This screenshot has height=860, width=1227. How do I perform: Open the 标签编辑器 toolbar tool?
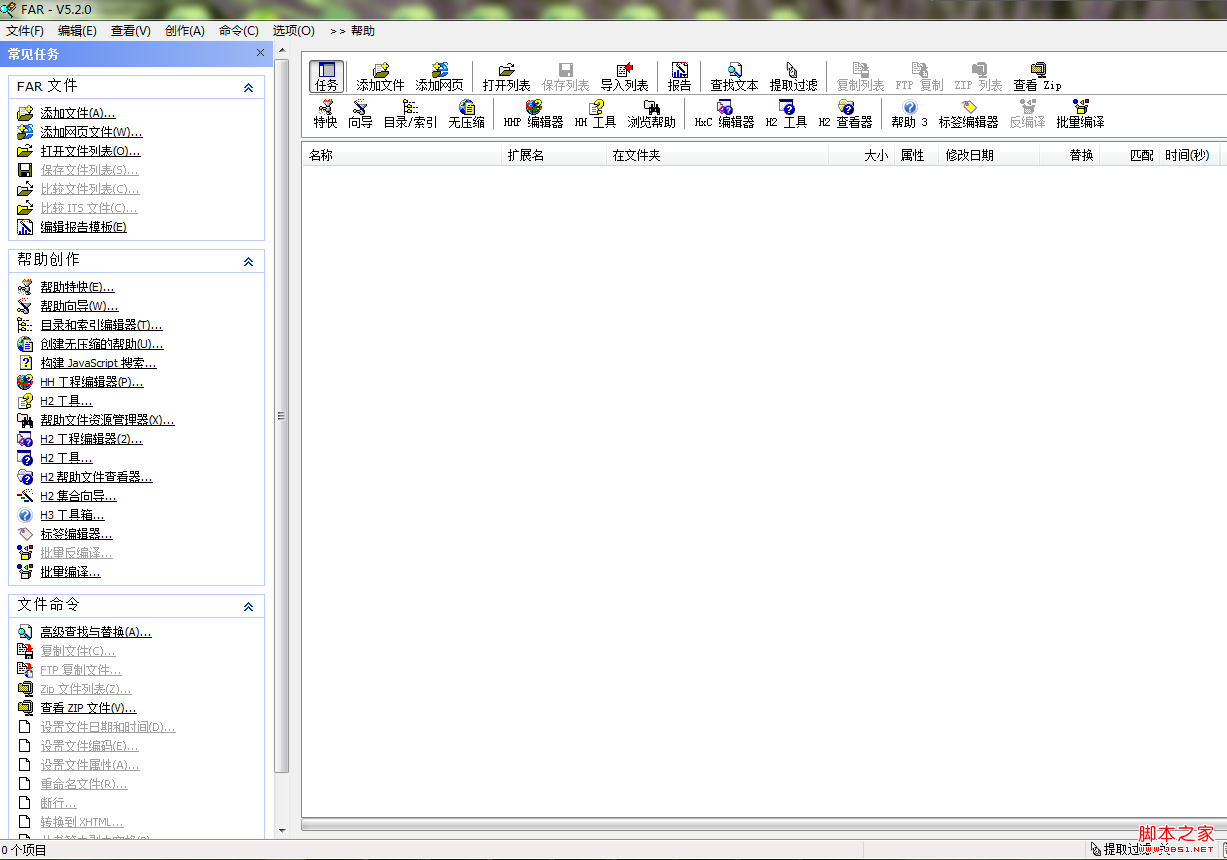[x=968, y=114]
